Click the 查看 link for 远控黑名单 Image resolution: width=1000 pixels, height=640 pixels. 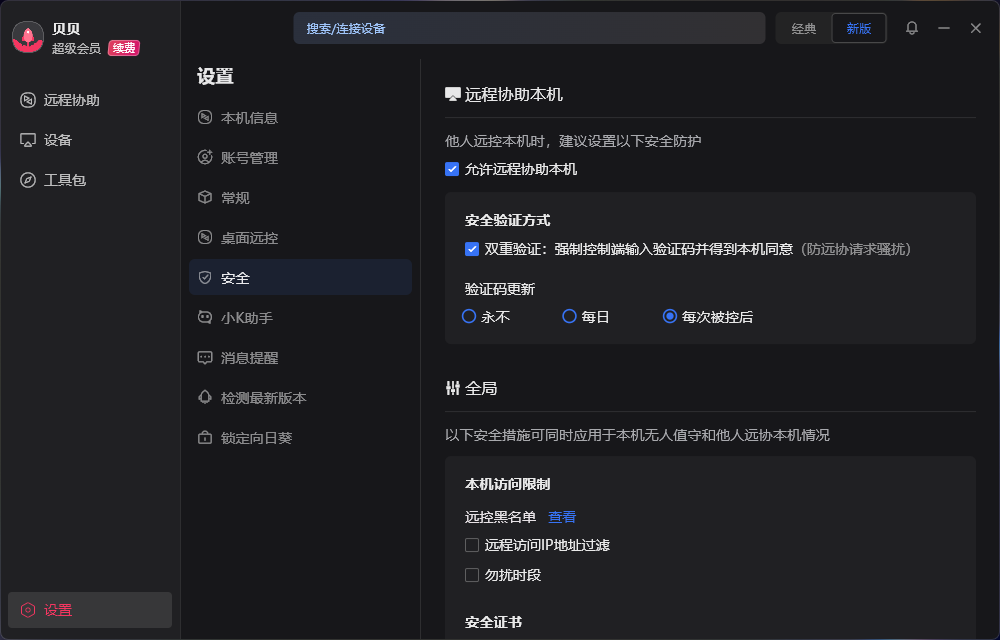(562, 517)
